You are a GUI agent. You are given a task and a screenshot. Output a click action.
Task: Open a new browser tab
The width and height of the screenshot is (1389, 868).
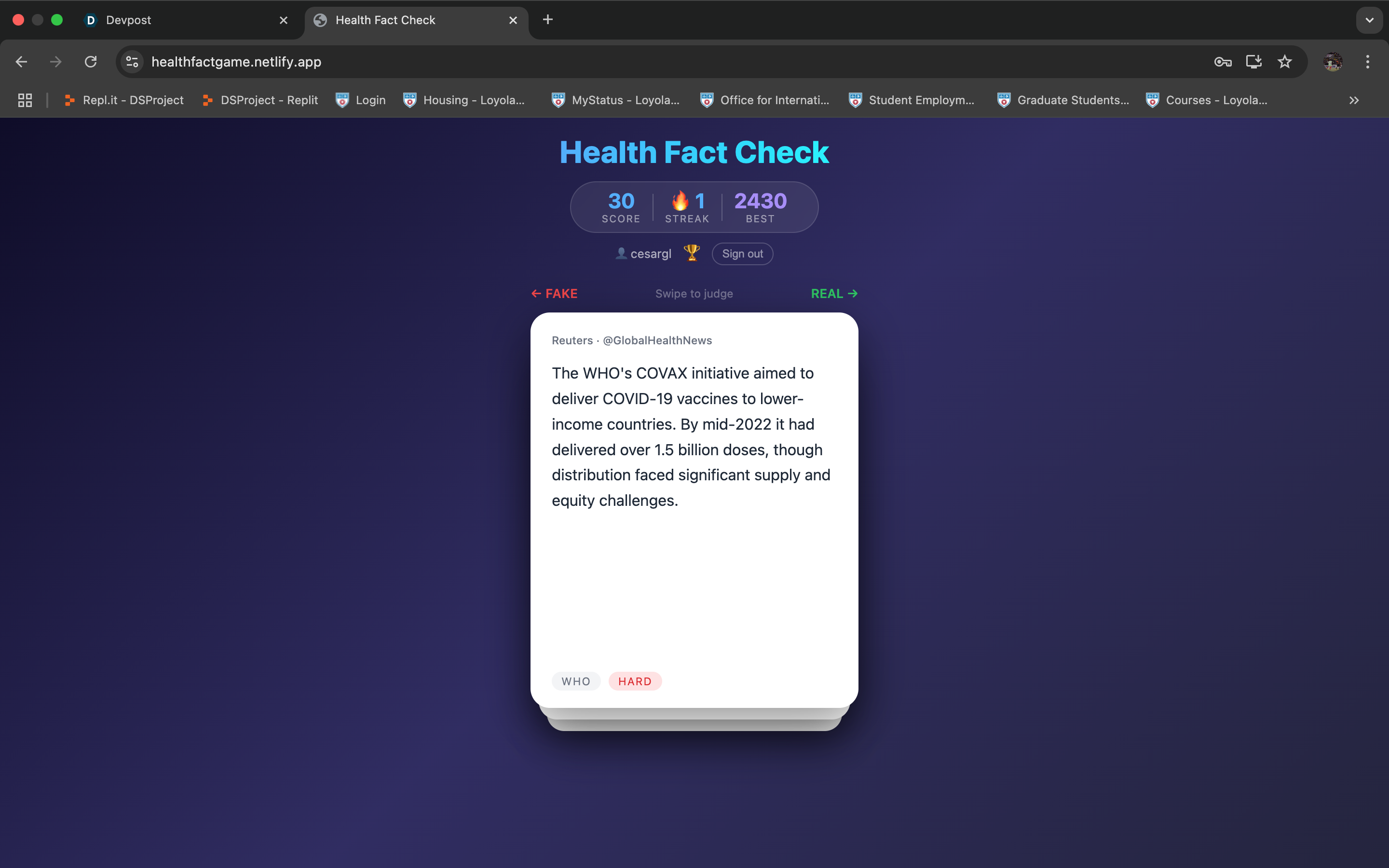(548, 20)
